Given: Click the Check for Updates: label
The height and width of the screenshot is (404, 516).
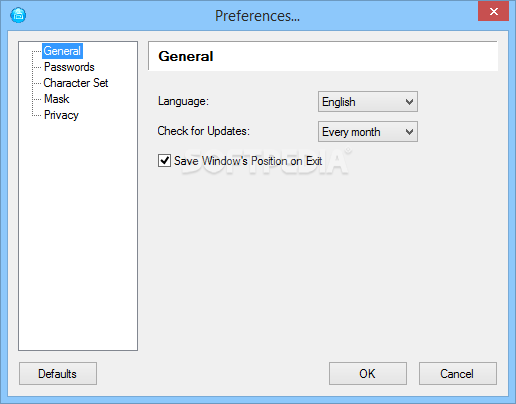Looking at the screenshot, I should point(204,131).
